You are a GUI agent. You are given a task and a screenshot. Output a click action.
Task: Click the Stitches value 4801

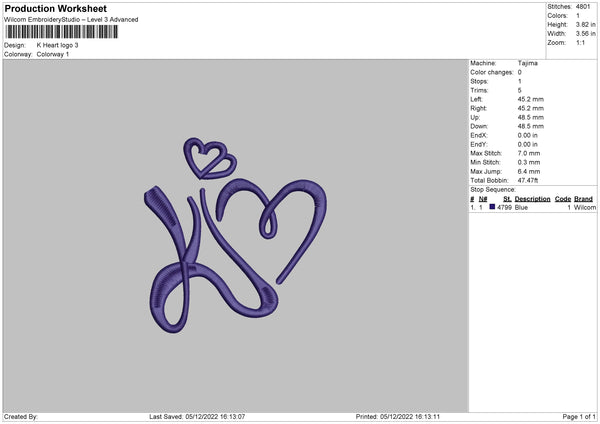pos(583,7)
